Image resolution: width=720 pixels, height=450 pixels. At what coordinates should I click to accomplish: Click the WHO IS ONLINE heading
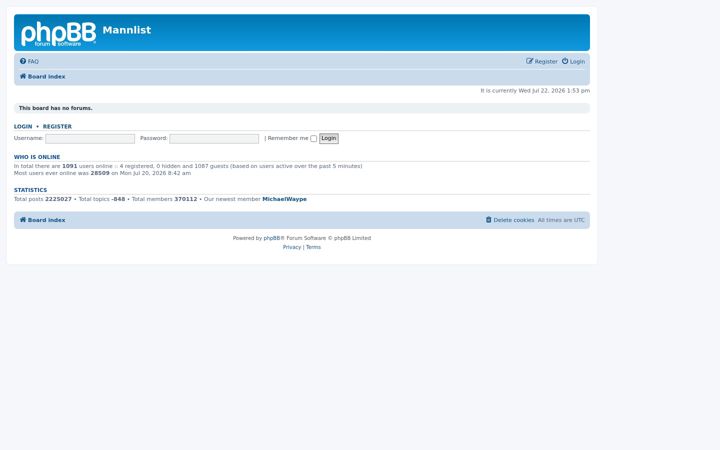pos(37,157)
